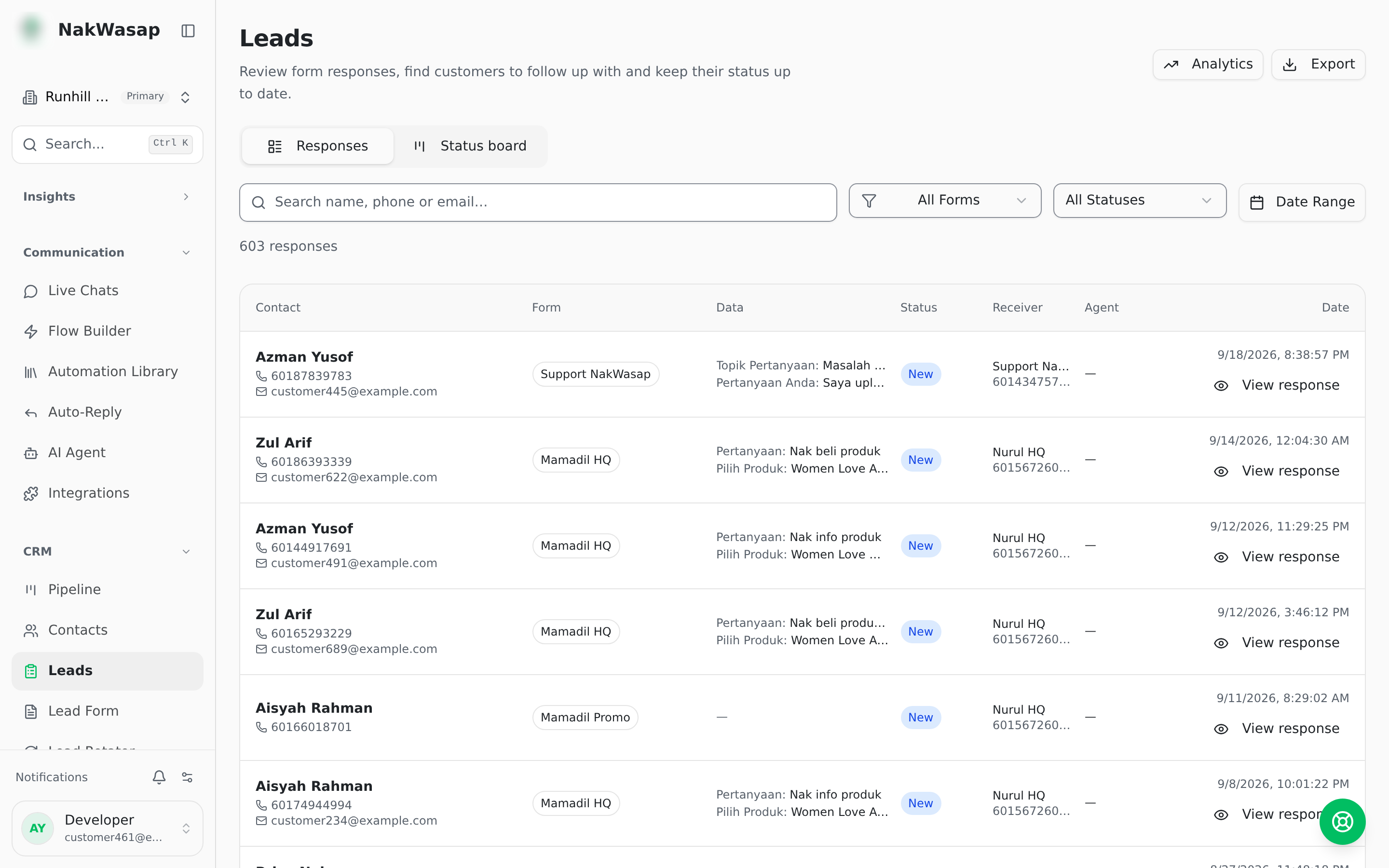The width and height of the screenshot is (1389, 868).
Task: Click the AY user avatar
Action: tap(38, 828)
